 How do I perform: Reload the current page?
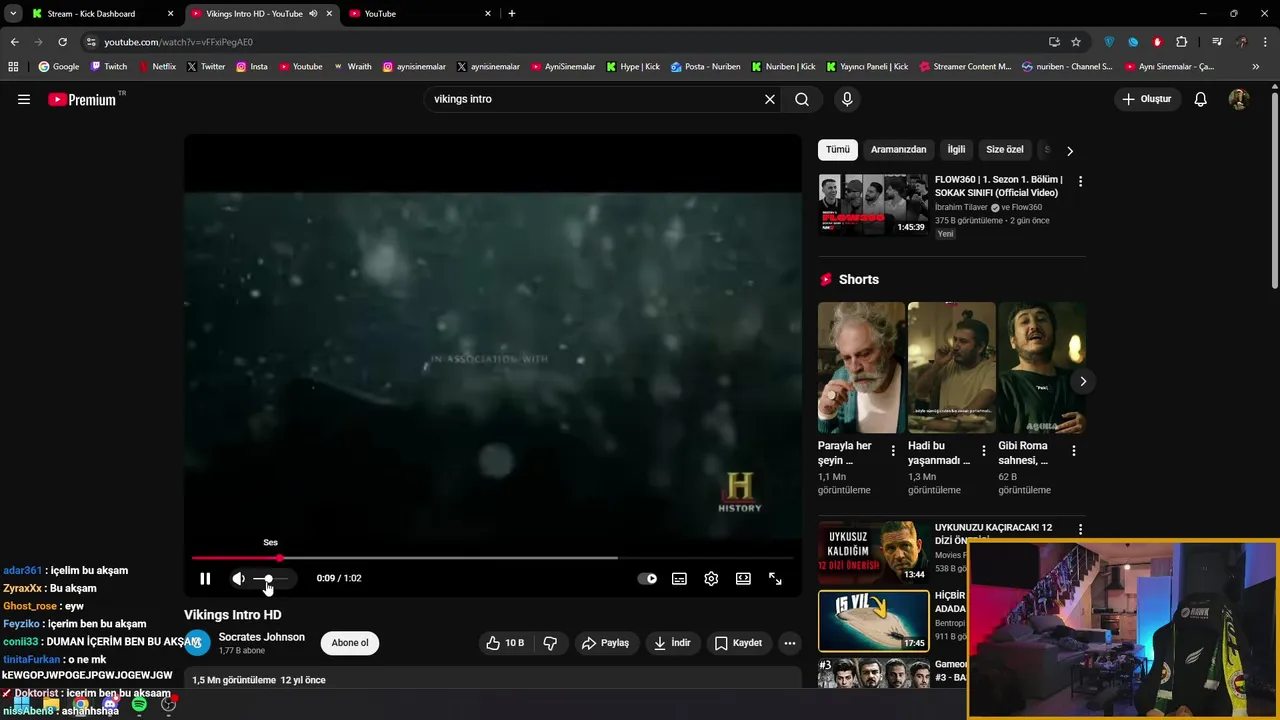(62, 42)
